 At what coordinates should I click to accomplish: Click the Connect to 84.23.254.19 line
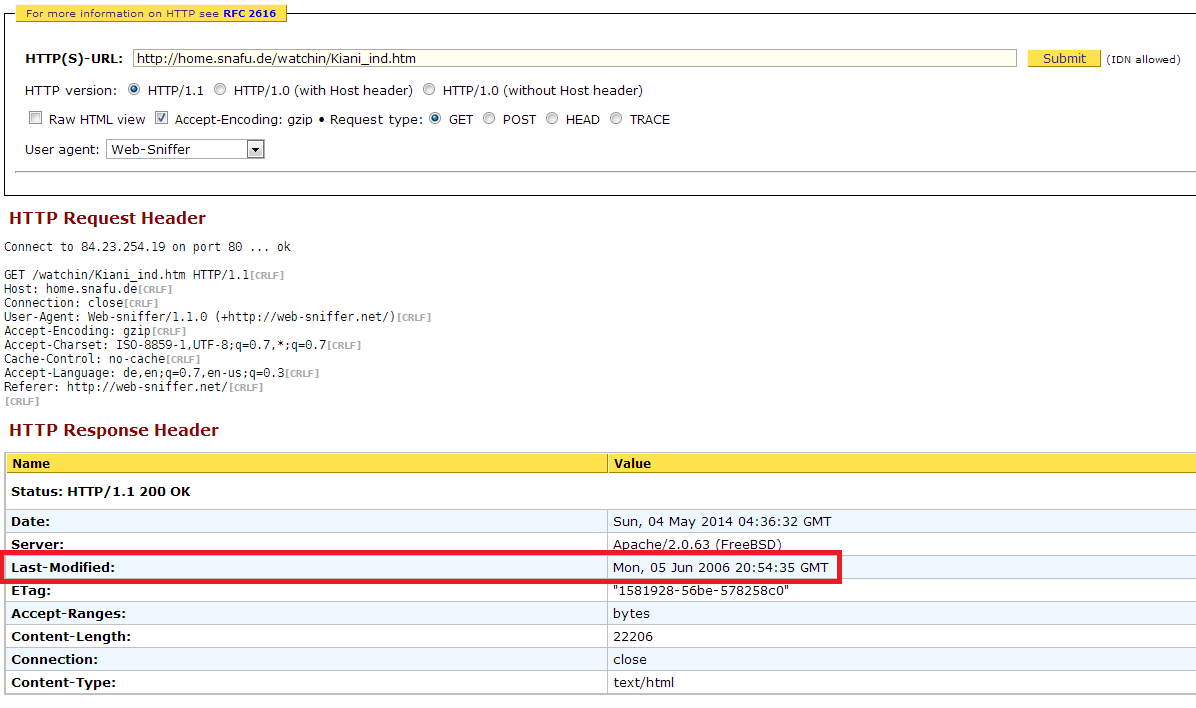point(147,246)
